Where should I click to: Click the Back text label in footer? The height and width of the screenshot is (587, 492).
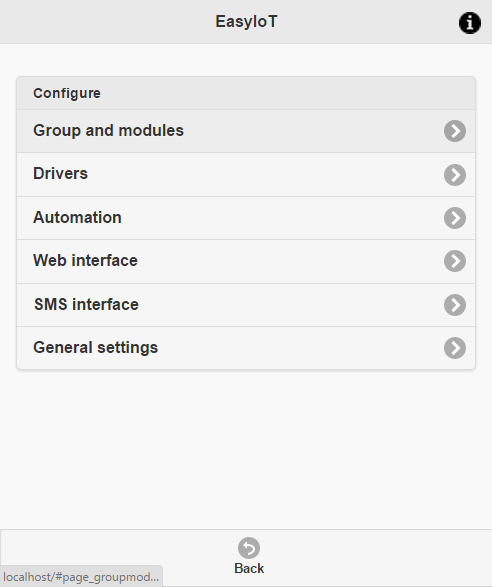coord(249,569)
